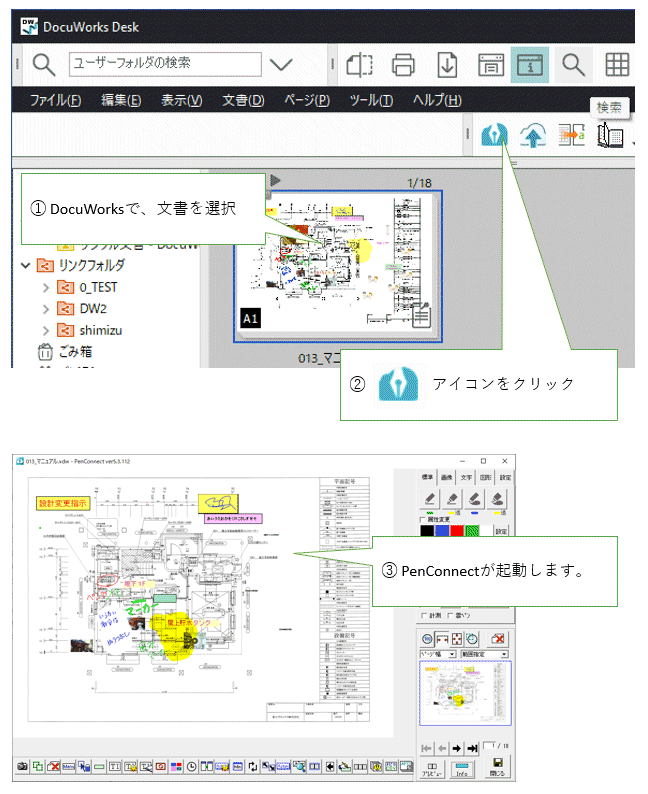The image size is (648, 794).
Task: Click the camera icon in PenConnect bottom toolbar
Action: point(22,766)
